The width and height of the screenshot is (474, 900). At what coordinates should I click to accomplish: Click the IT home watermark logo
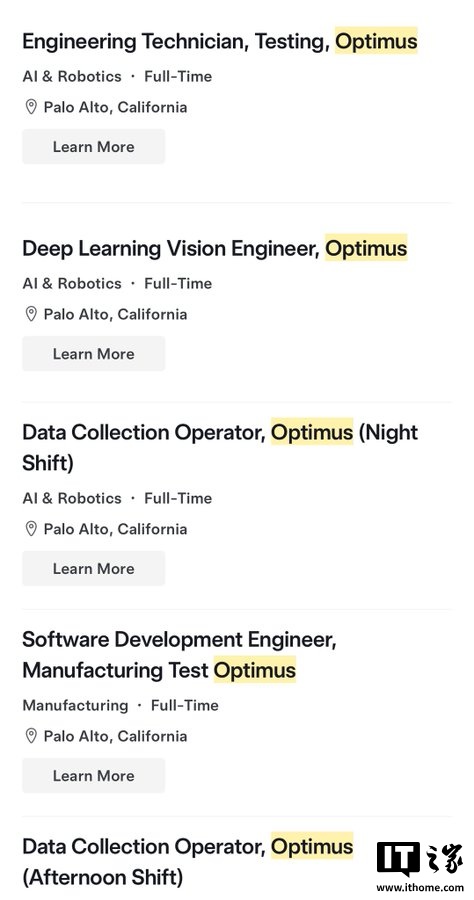(419, 859)
